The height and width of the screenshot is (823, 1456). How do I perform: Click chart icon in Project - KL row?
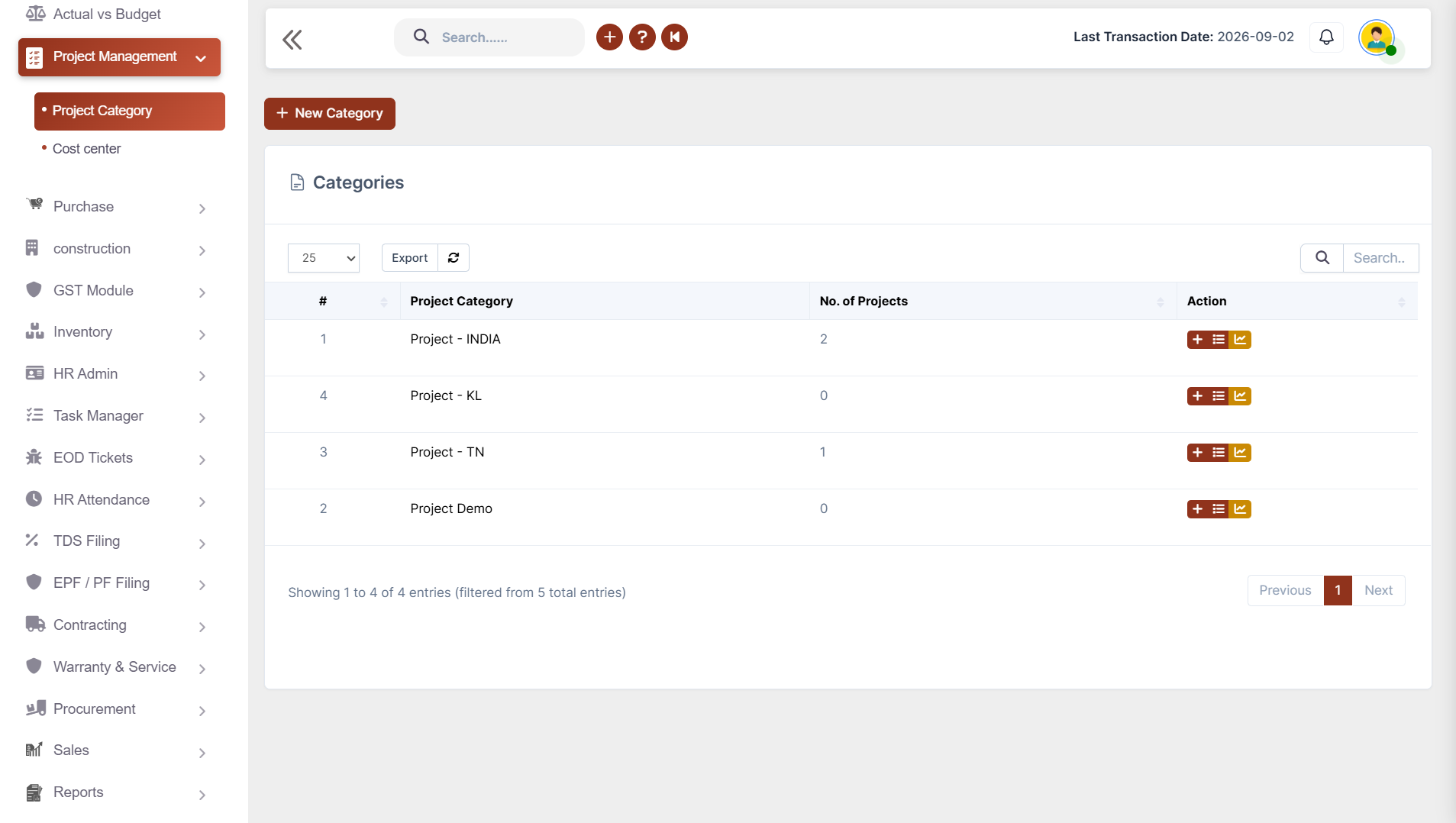point(1240,396)
